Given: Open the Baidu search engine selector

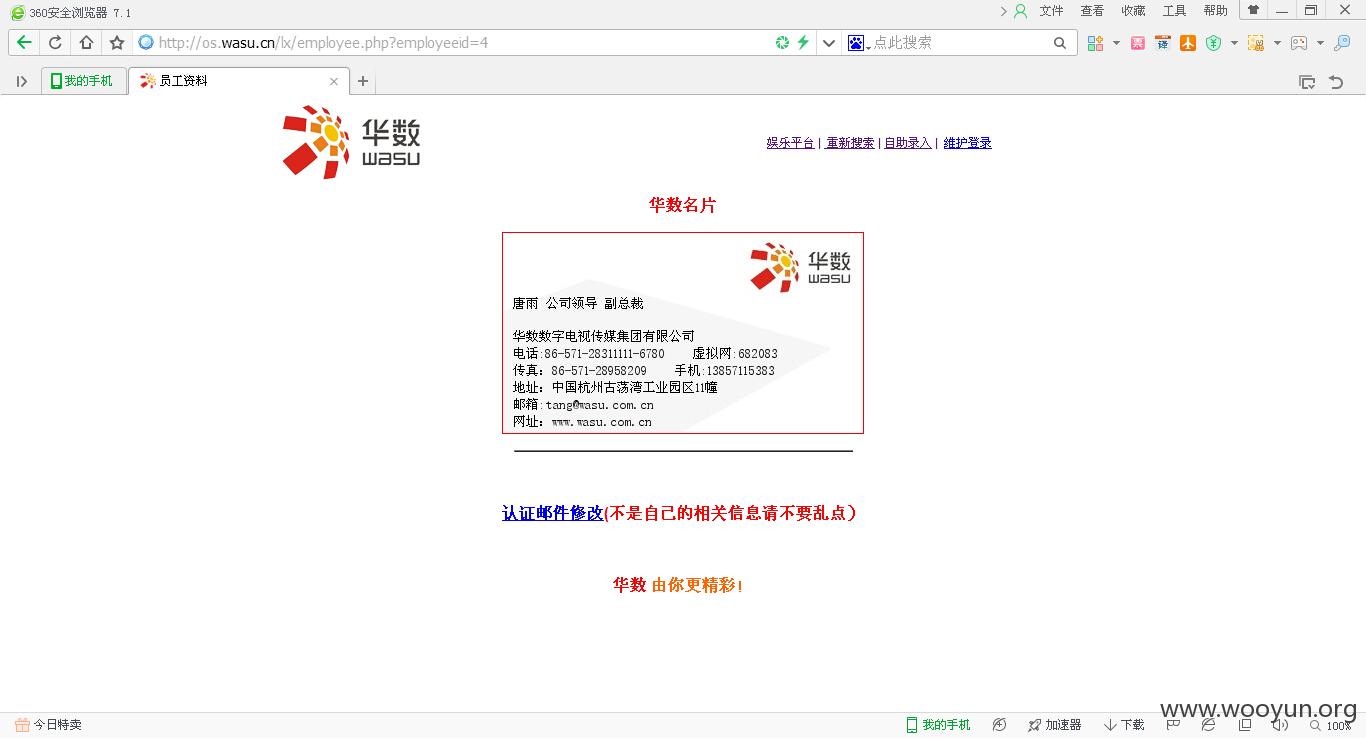Looking at the screenshot, I should [x=858, y=43].
